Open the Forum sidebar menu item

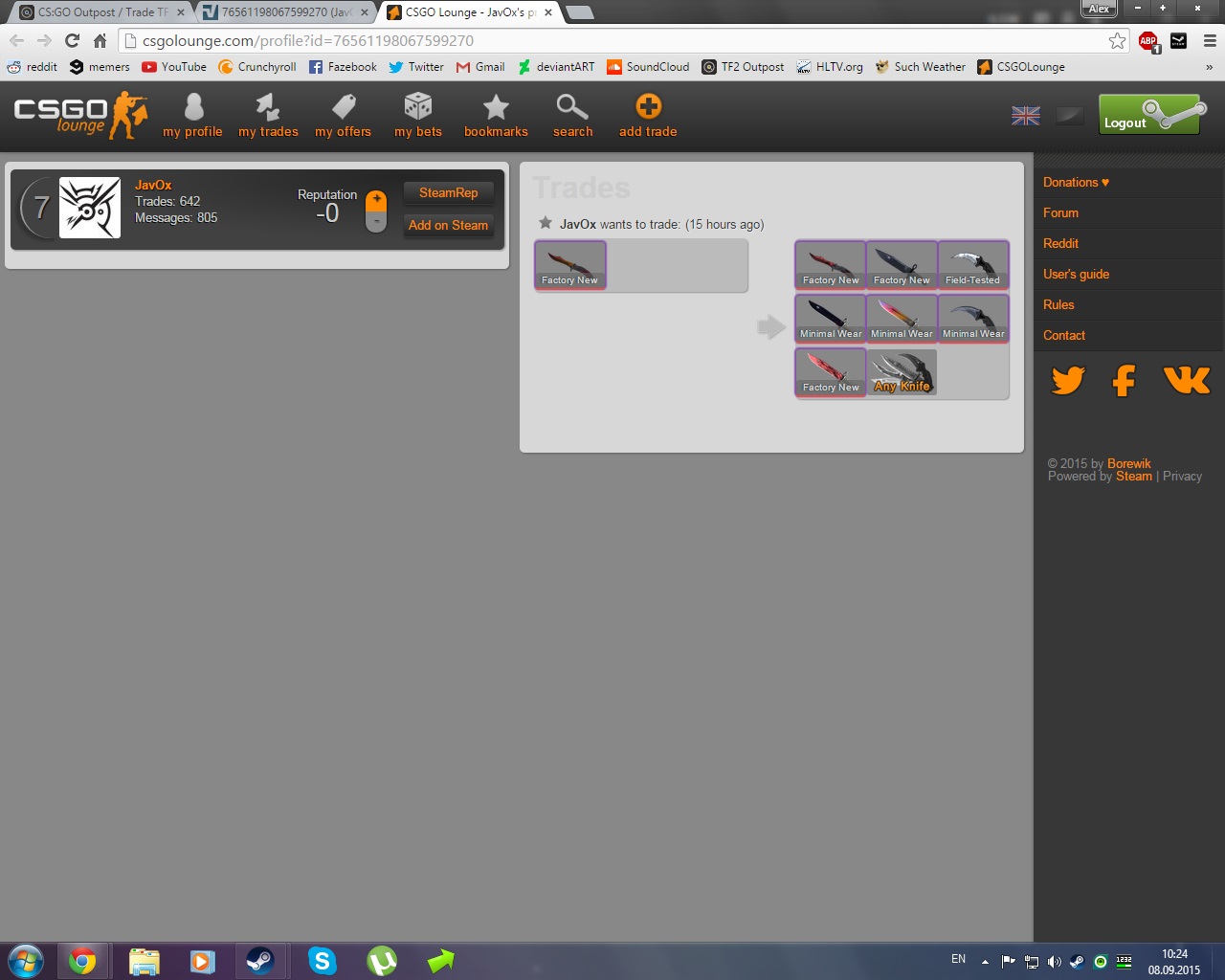[x=1060, y=212]
